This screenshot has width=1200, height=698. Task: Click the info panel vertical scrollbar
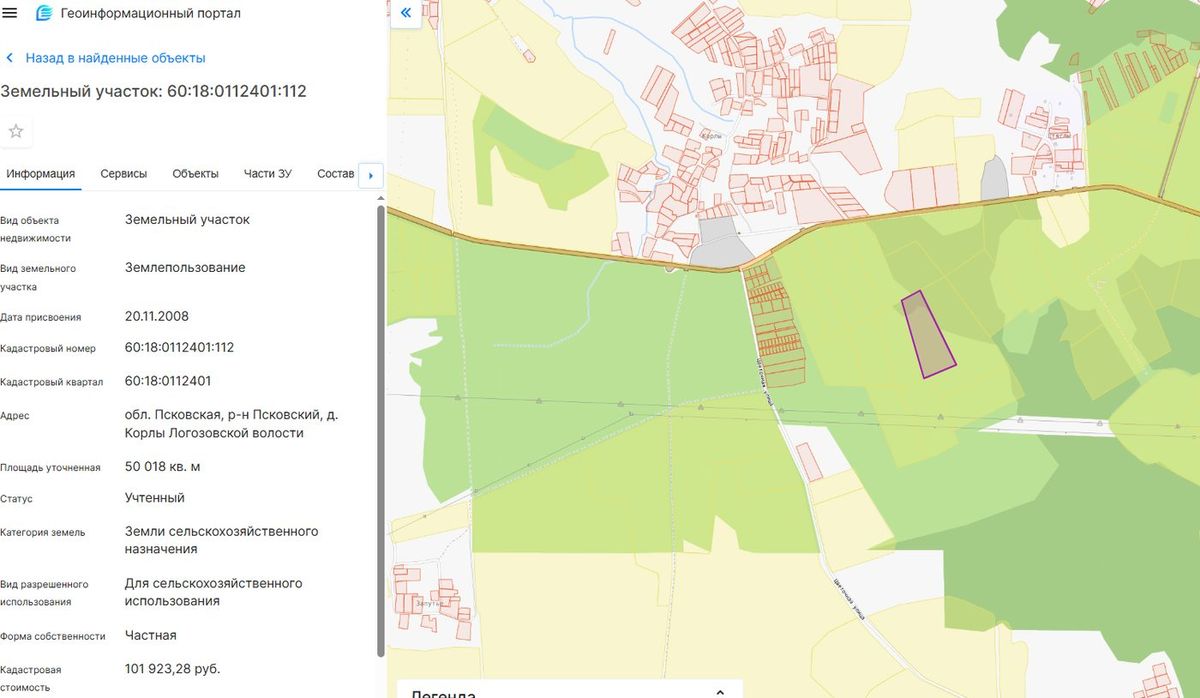(x=380, y=430)
